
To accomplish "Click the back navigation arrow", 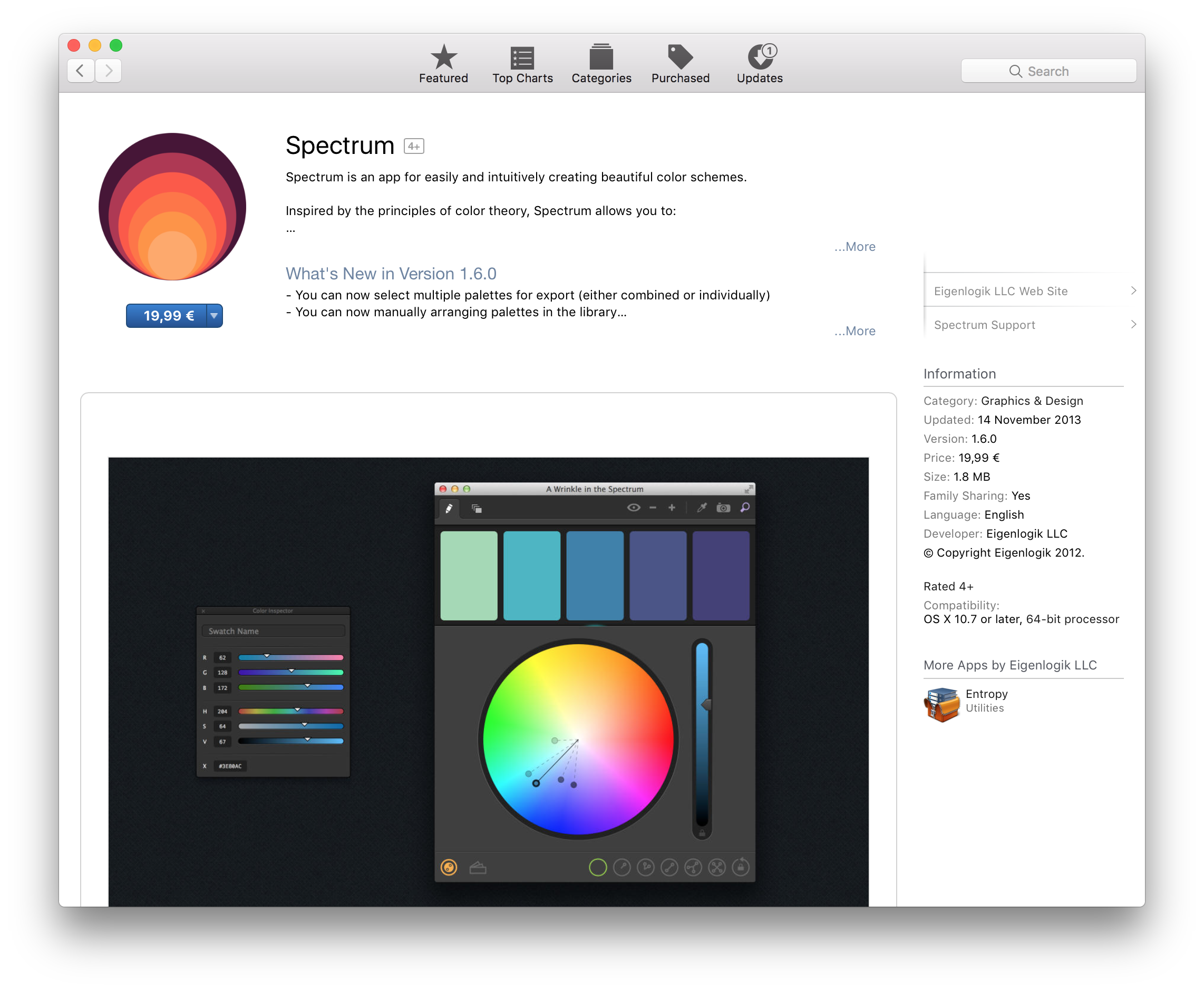I will tap(81, 71).
